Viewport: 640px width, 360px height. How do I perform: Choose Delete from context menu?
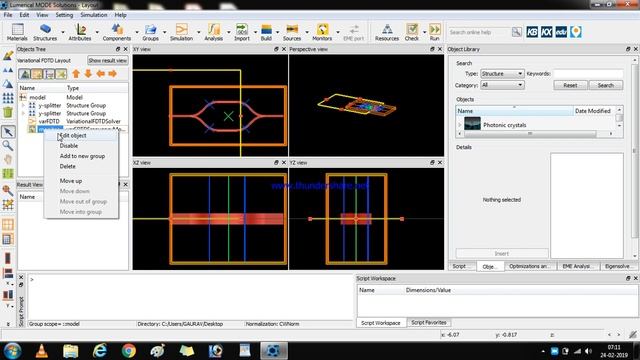67,166
